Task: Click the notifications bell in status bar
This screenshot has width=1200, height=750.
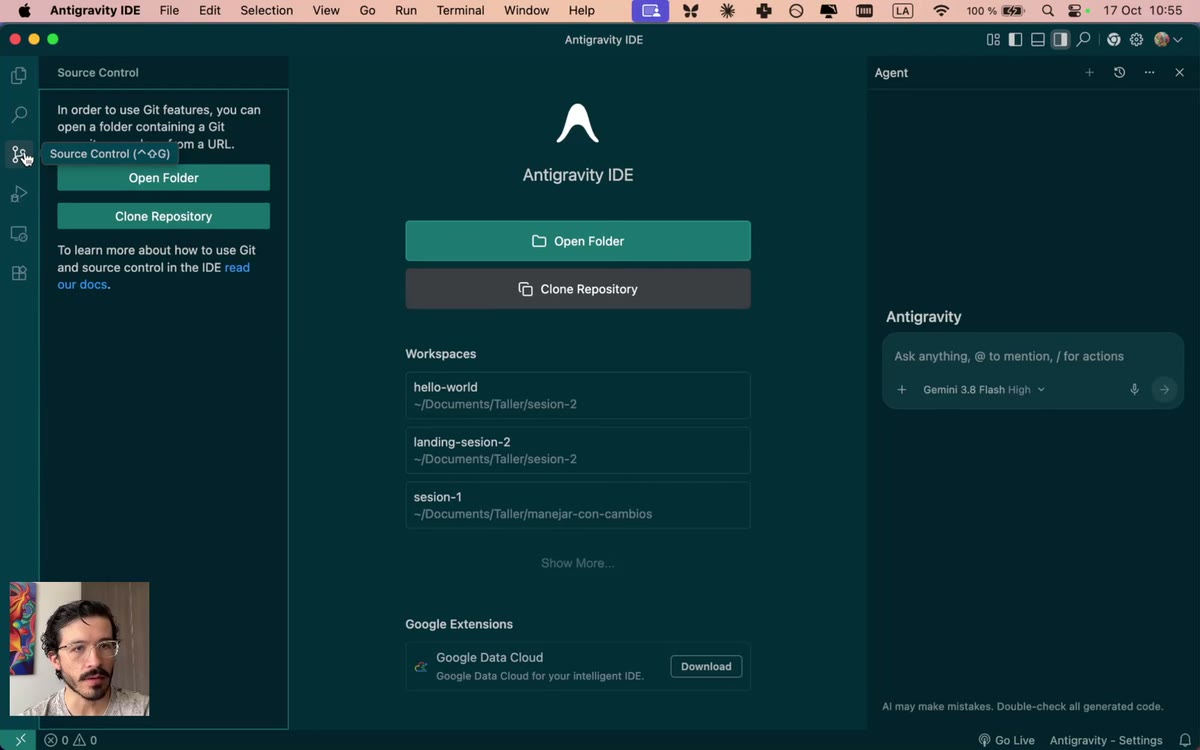Action: 1184,740
